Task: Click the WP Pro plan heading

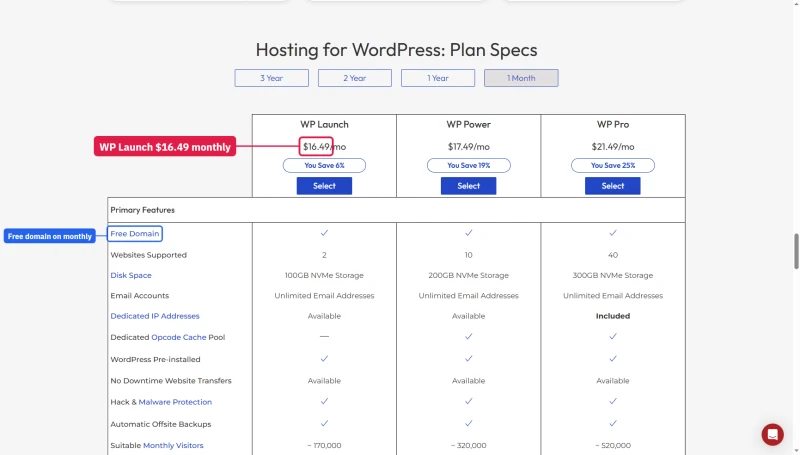Action: (613, 124)
